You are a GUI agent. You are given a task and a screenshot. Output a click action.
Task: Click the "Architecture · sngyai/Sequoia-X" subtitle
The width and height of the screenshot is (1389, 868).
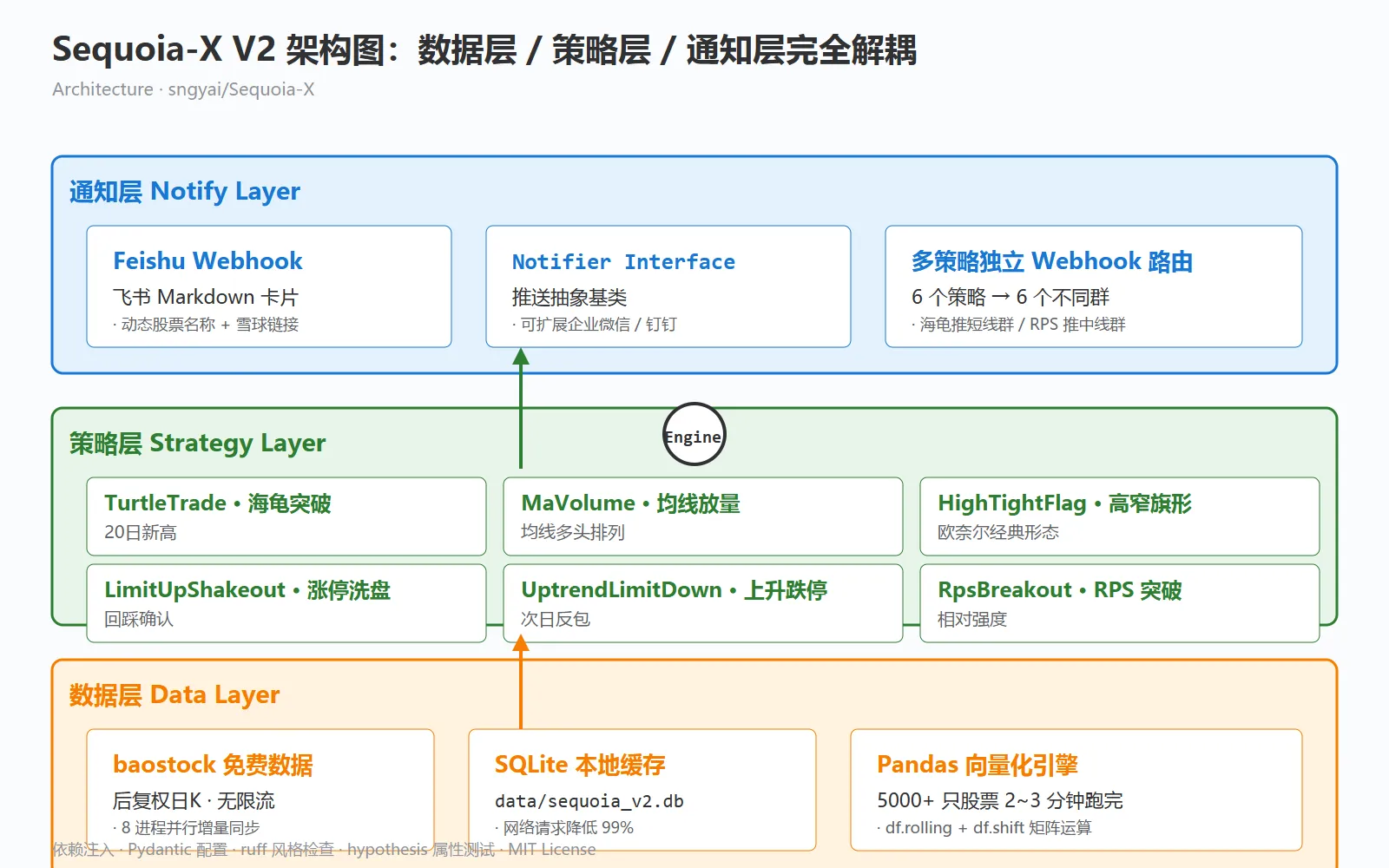[183, 89]
